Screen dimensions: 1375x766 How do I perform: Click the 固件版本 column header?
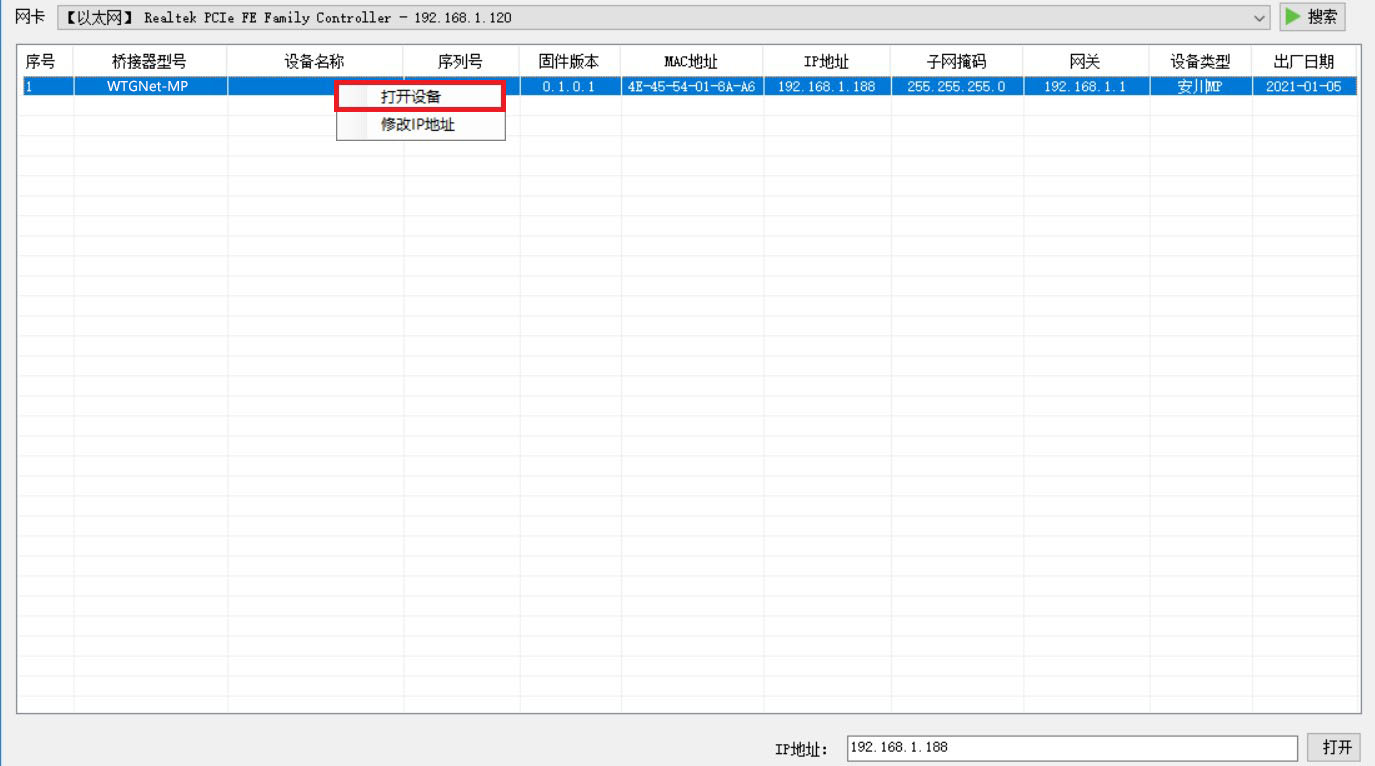(570, 61)
